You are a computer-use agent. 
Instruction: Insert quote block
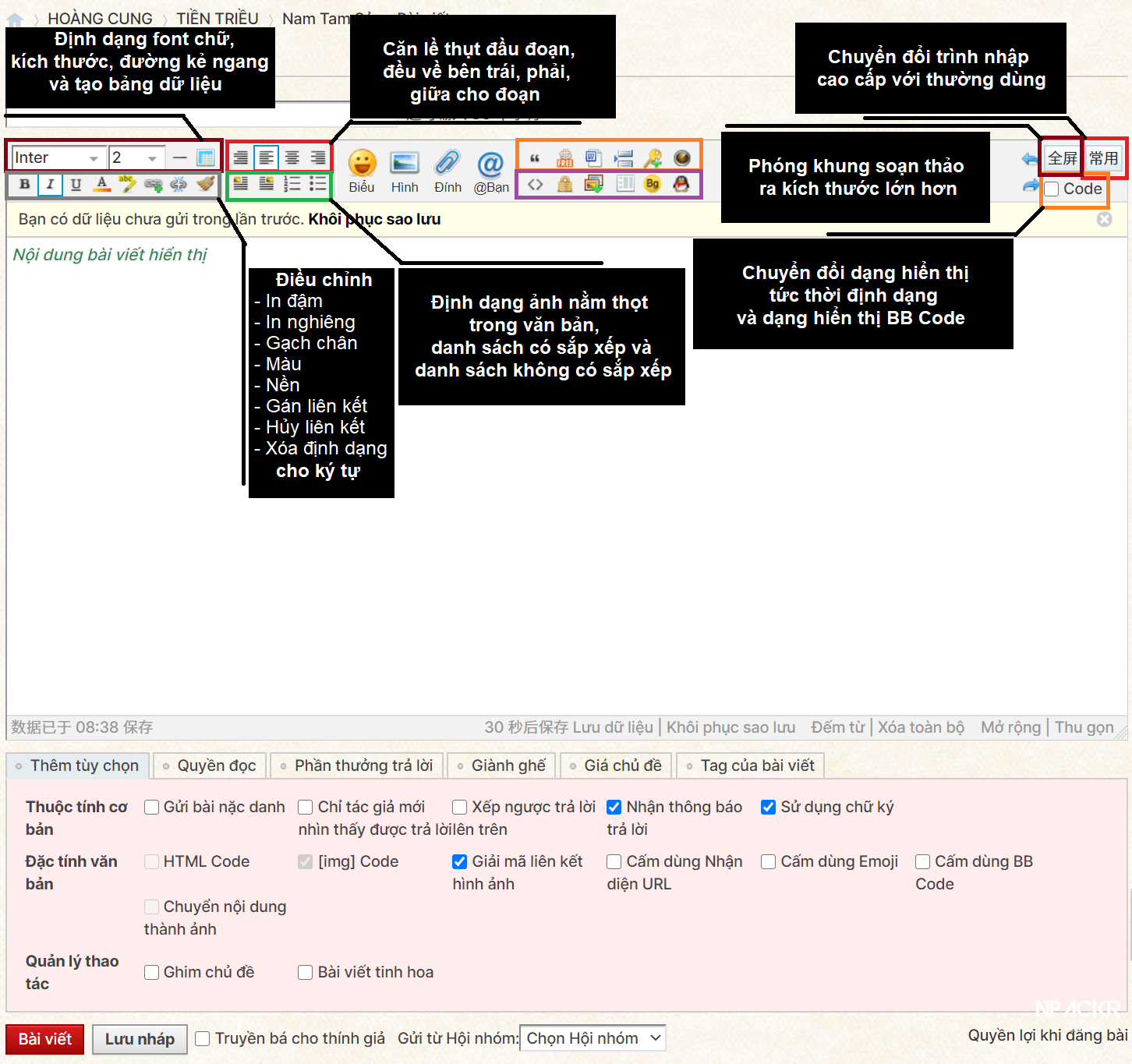click(x=535, y=158)
